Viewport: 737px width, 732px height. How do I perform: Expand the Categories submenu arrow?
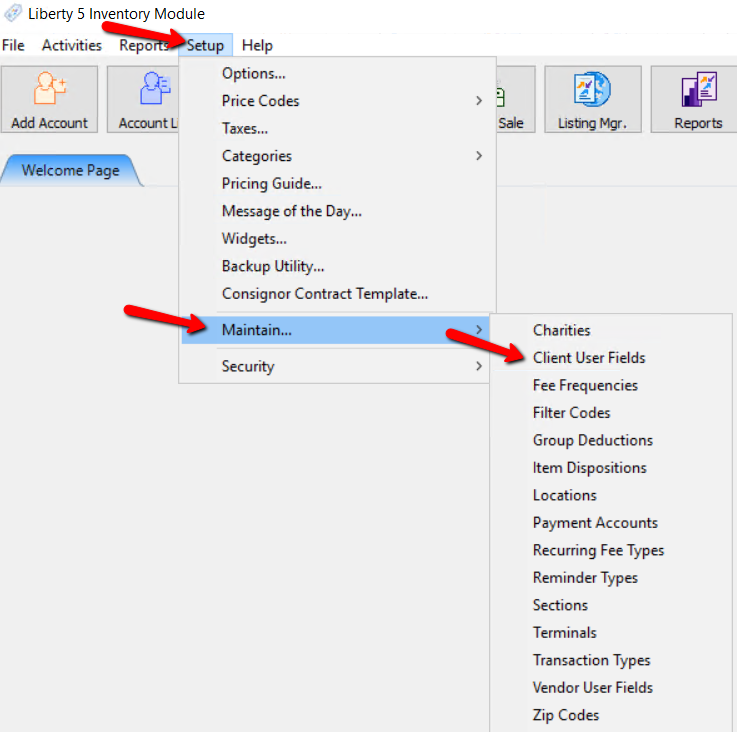pyautogui.click(x=478, y=156)
